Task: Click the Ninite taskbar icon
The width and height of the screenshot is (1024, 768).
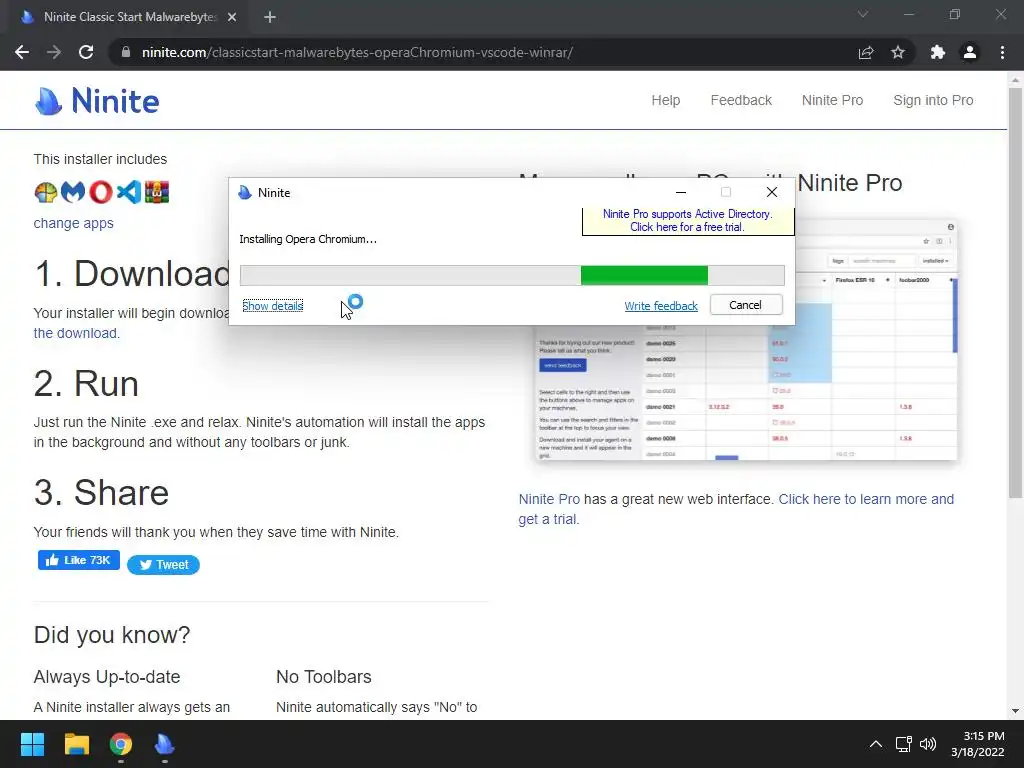Action: (165, 744)
